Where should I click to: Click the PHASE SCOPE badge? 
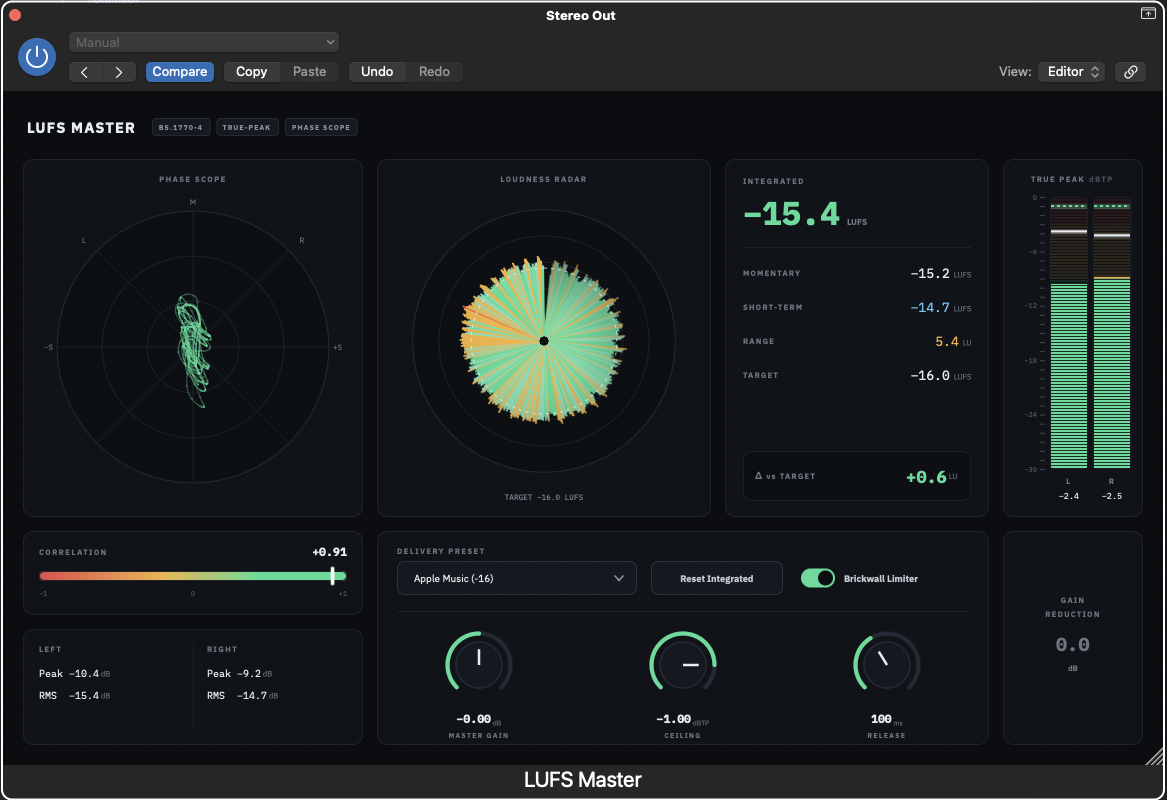tap(321, 127)
